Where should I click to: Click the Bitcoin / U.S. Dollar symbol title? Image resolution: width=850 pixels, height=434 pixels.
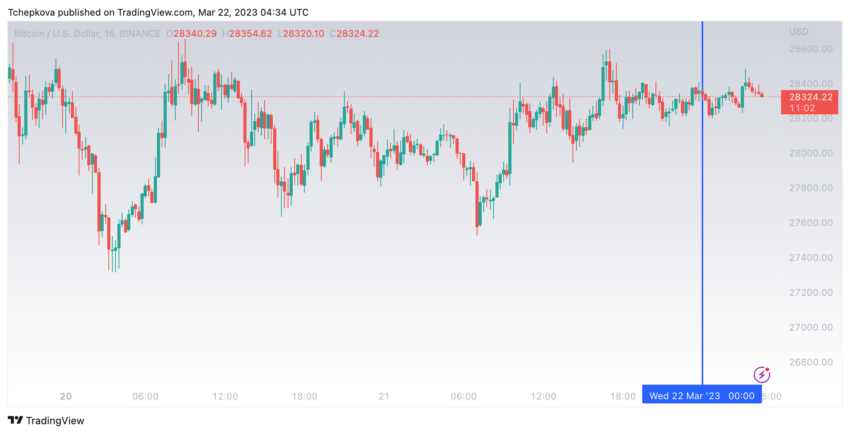(x=56, y=34)
